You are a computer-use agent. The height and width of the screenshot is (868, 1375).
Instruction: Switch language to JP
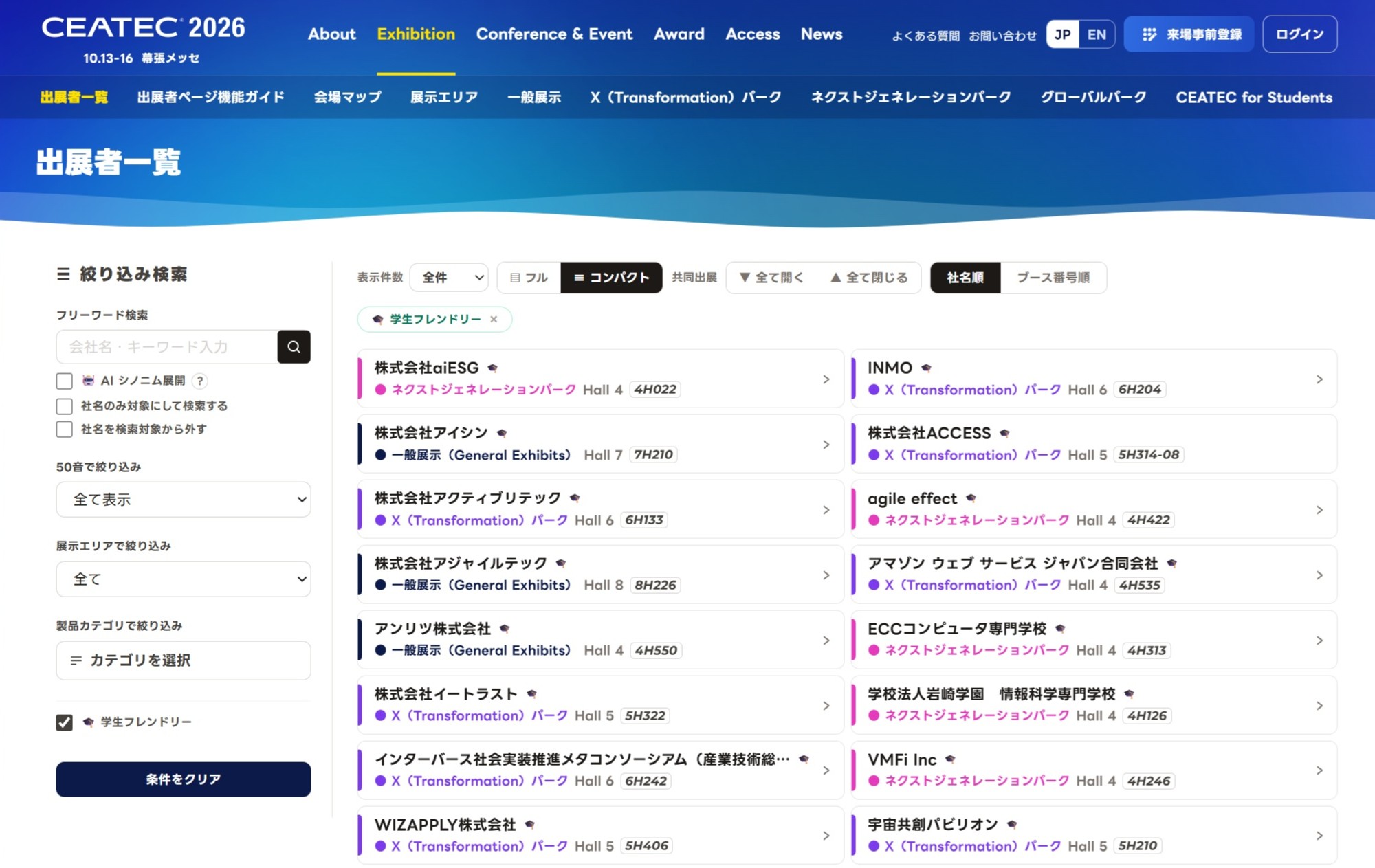[x=1063, y=34]
